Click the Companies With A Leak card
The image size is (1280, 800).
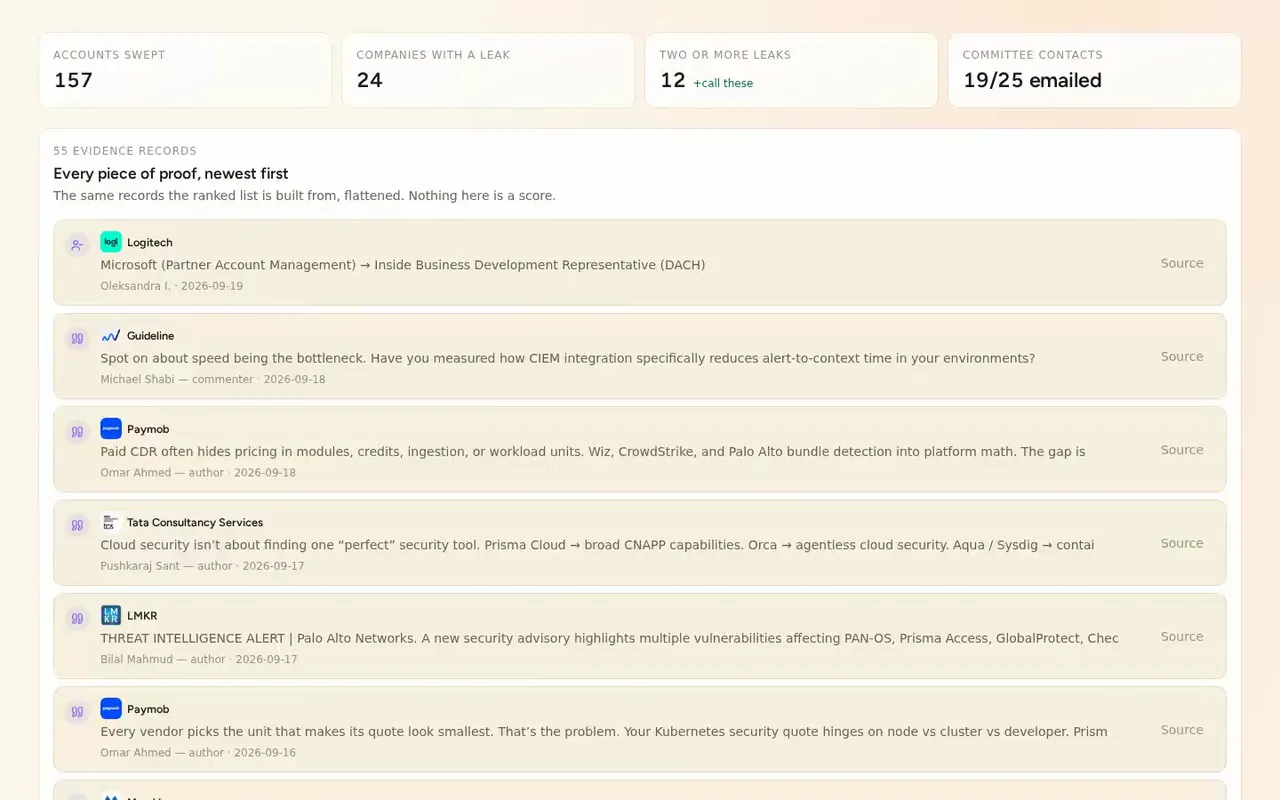[488, 70]
